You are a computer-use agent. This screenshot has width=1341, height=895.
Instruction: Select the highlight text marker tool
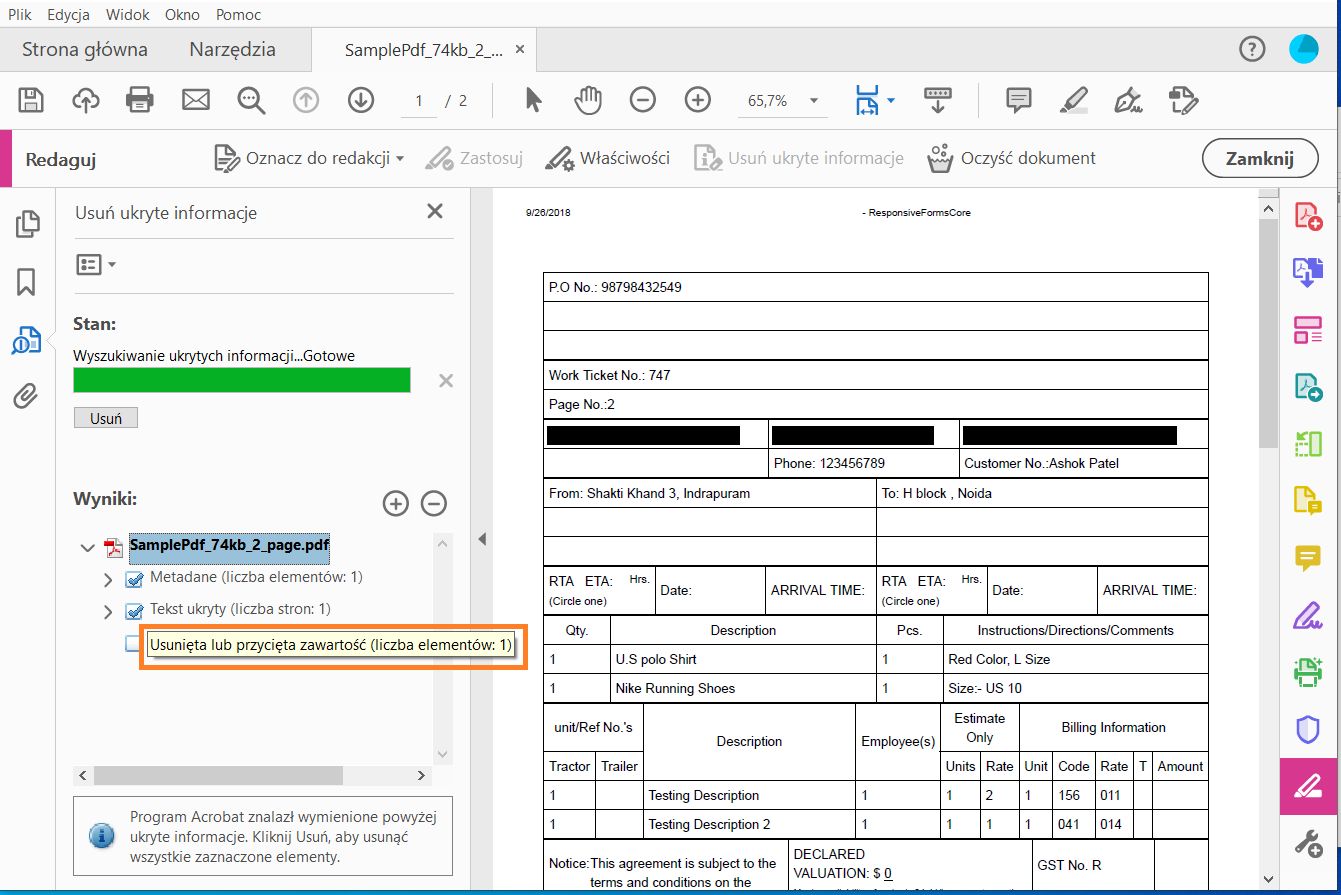click(x=1073, y=100)
